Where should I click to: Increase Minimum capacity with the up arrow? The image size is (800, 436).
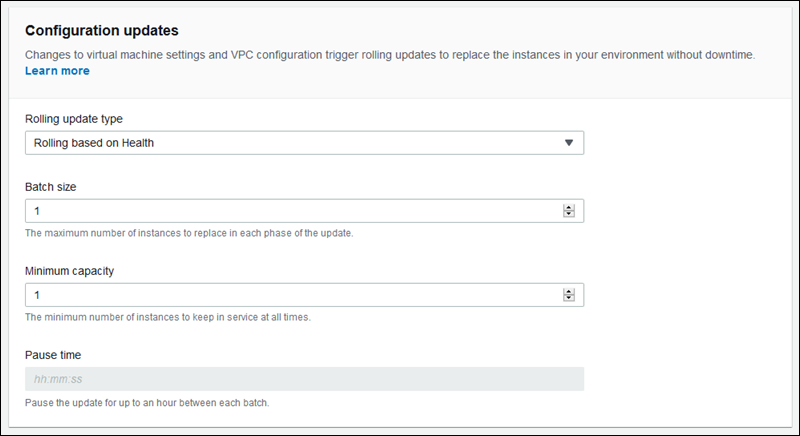pos(568,291)
